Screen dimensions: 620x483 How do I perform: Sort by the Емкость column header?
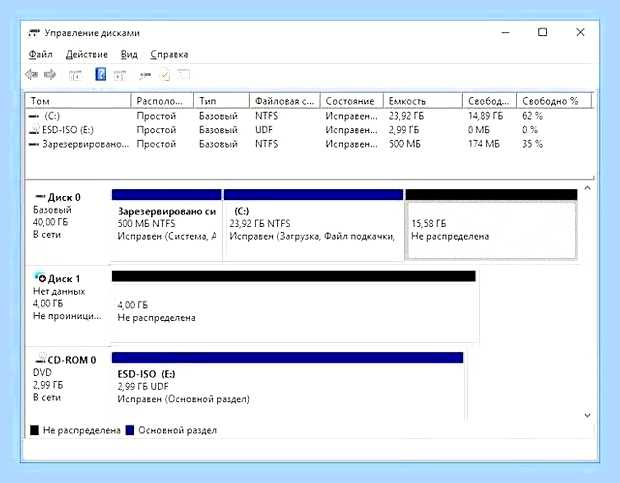(x=423, y=101)
